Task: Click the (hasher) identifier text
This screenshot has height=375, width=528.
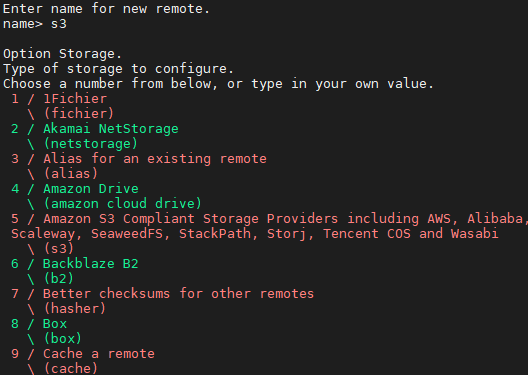Action: pyautogui.click(x=75, y=309)
